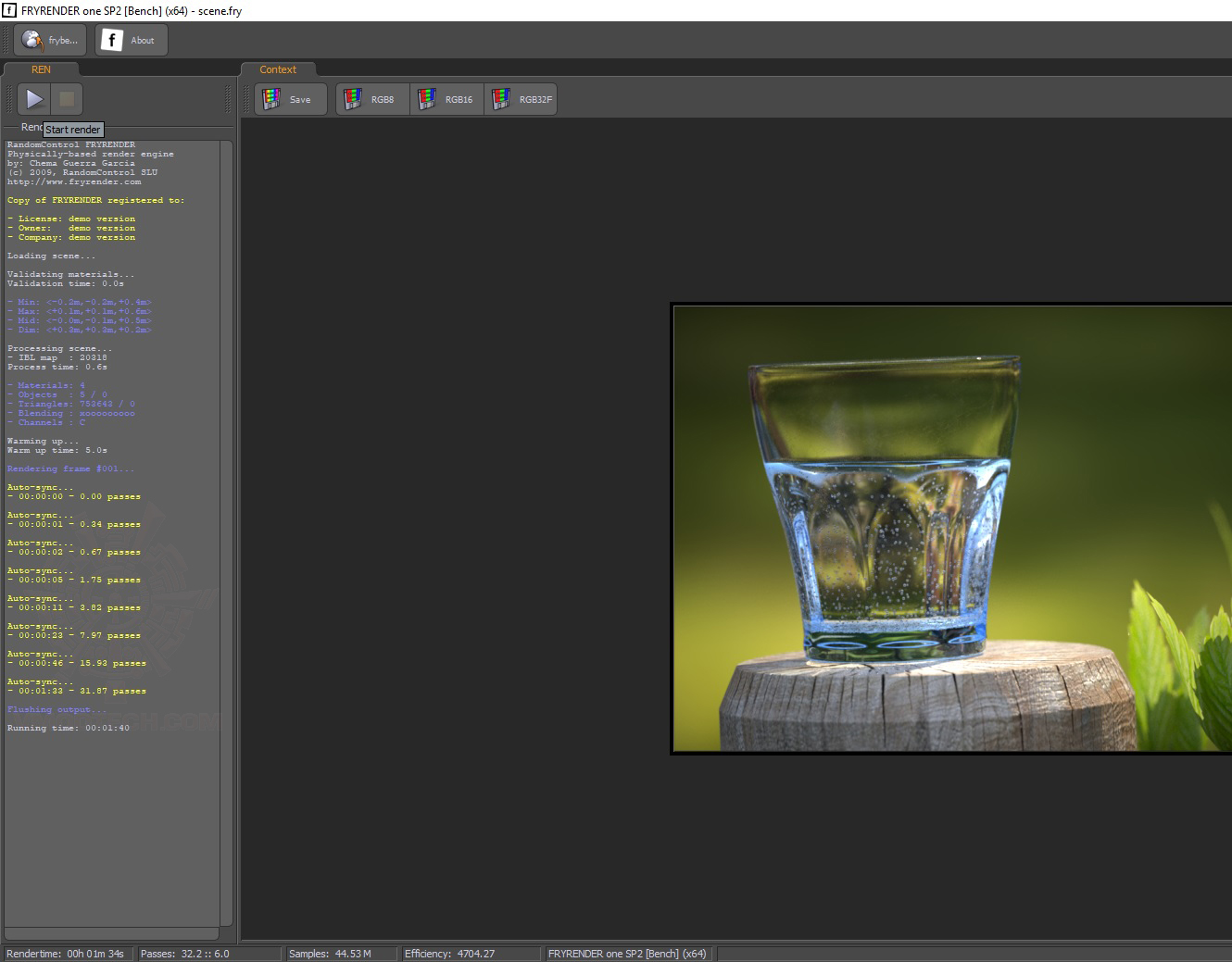Screen dimensions: 1232x962
Task: Click the Rendertime status bar field
Action: [x=67, y=954]
